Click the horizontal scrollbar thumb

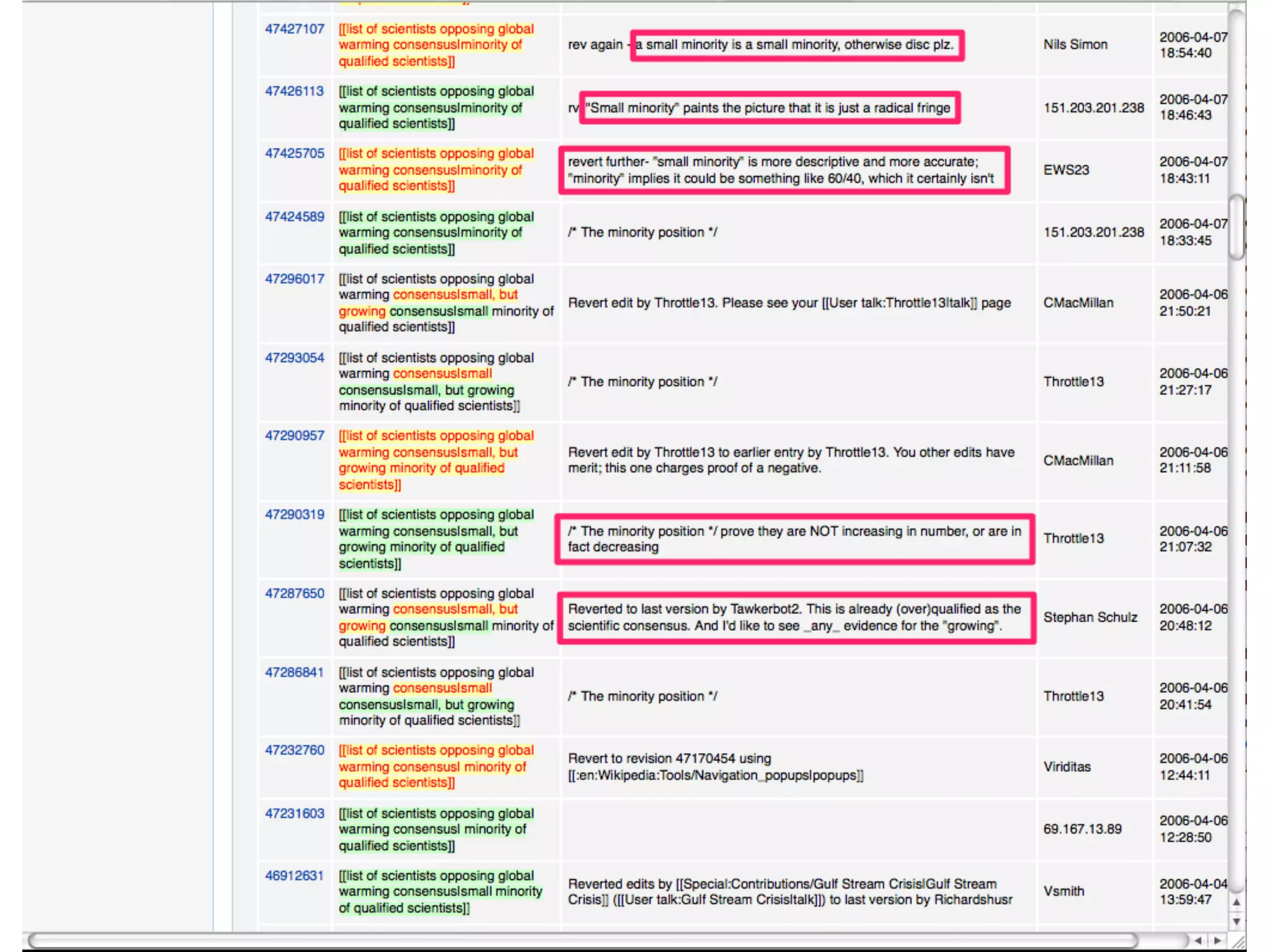[x=583, y=940]
